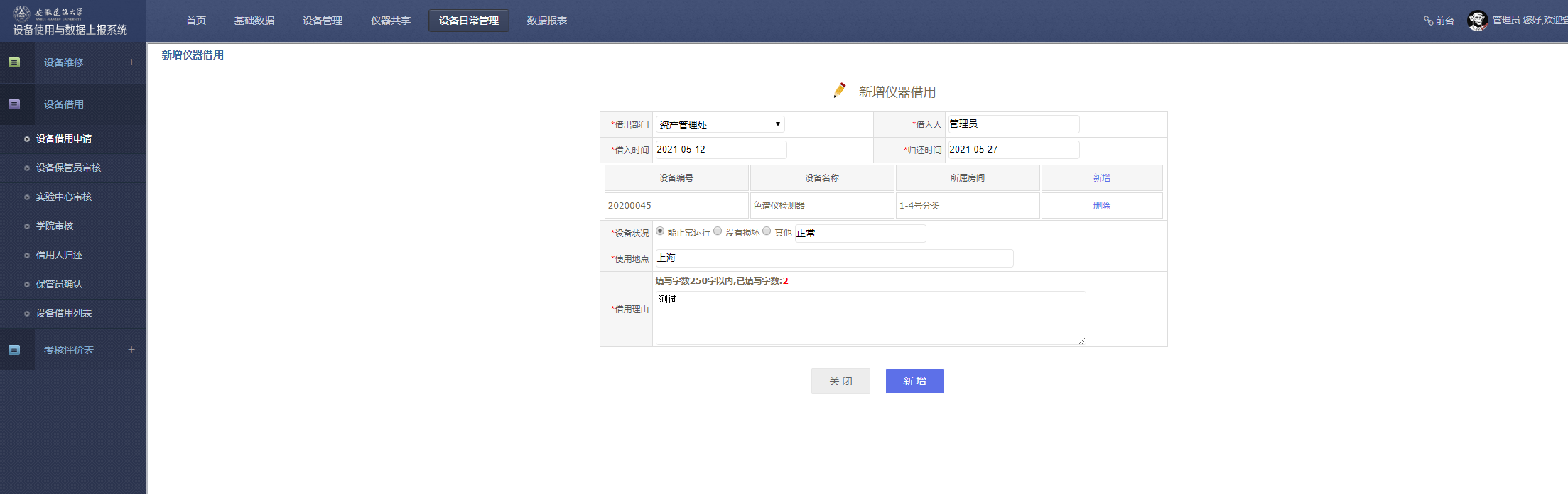Click 删除 link in equipment row
Screen dimensions: 1568x494
(x=1101, y=206)
